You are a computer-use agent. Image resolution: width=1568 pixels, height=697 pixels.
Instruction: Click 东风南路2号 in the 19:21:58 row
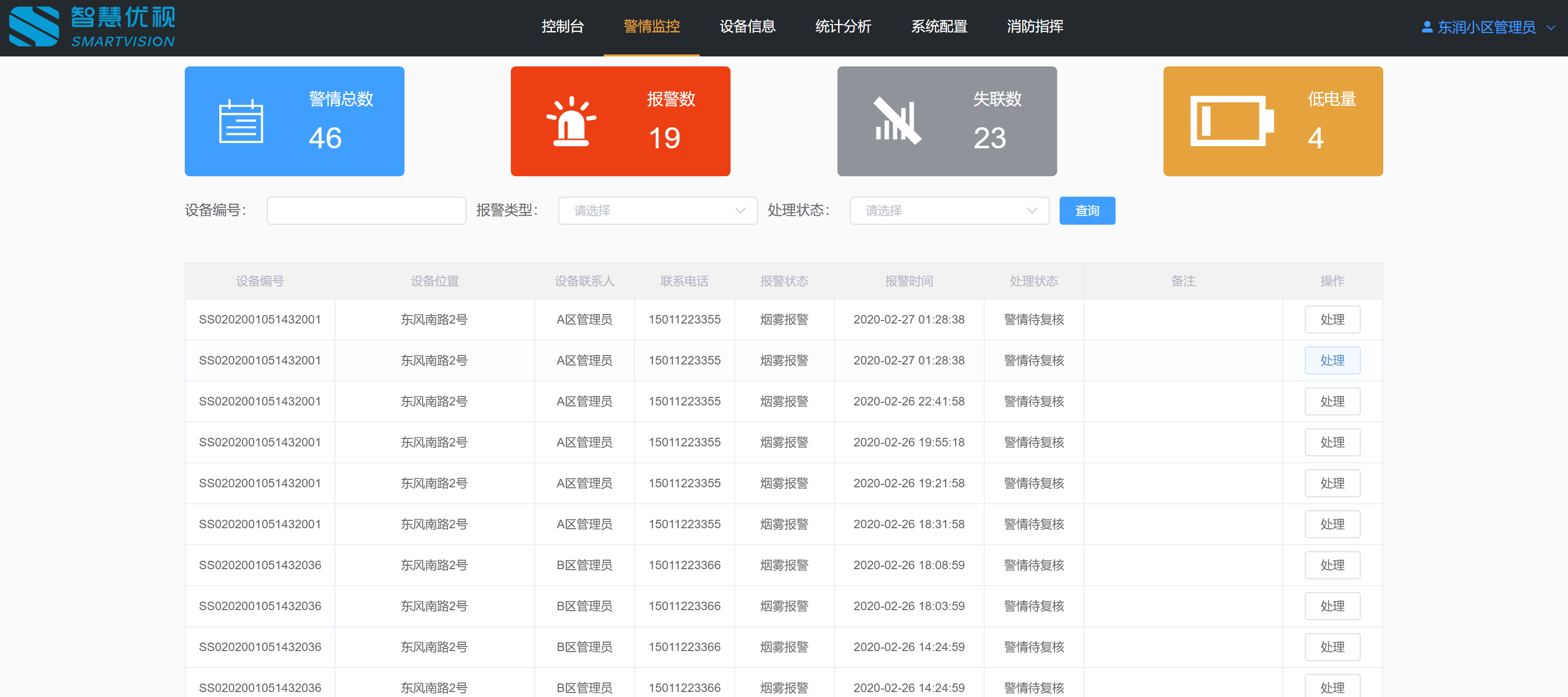click(x=434, y=483)
